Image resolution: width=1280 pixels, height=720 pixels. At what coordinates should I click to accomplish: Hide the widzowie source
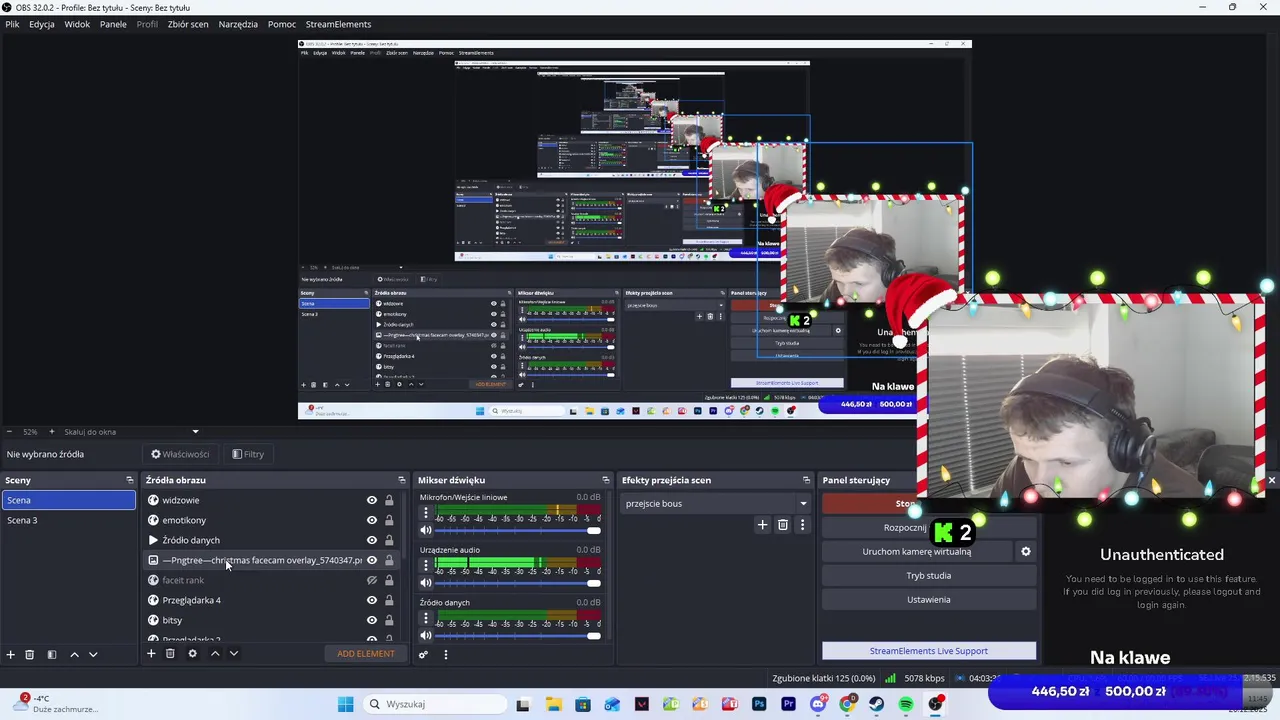(372, 500)
